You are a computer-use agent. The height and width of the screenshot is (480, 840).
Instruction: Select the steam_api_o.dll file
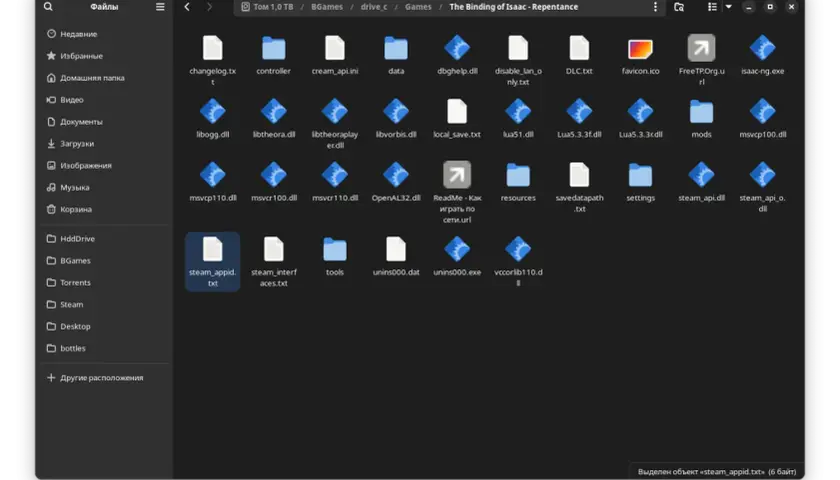[762, 186]
